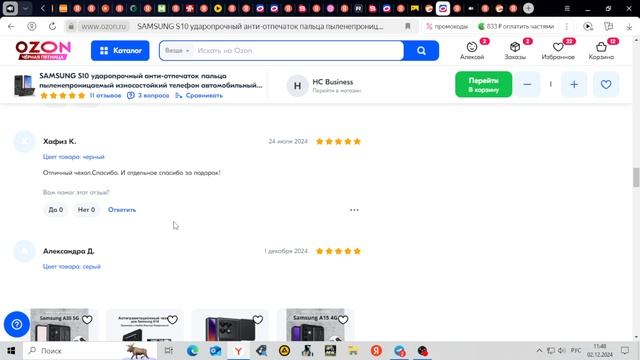Image resolution: width=640 pixels, height=360 pixels.
Task: Open the Везде search scope dropdown
Action: click(177, 51)
